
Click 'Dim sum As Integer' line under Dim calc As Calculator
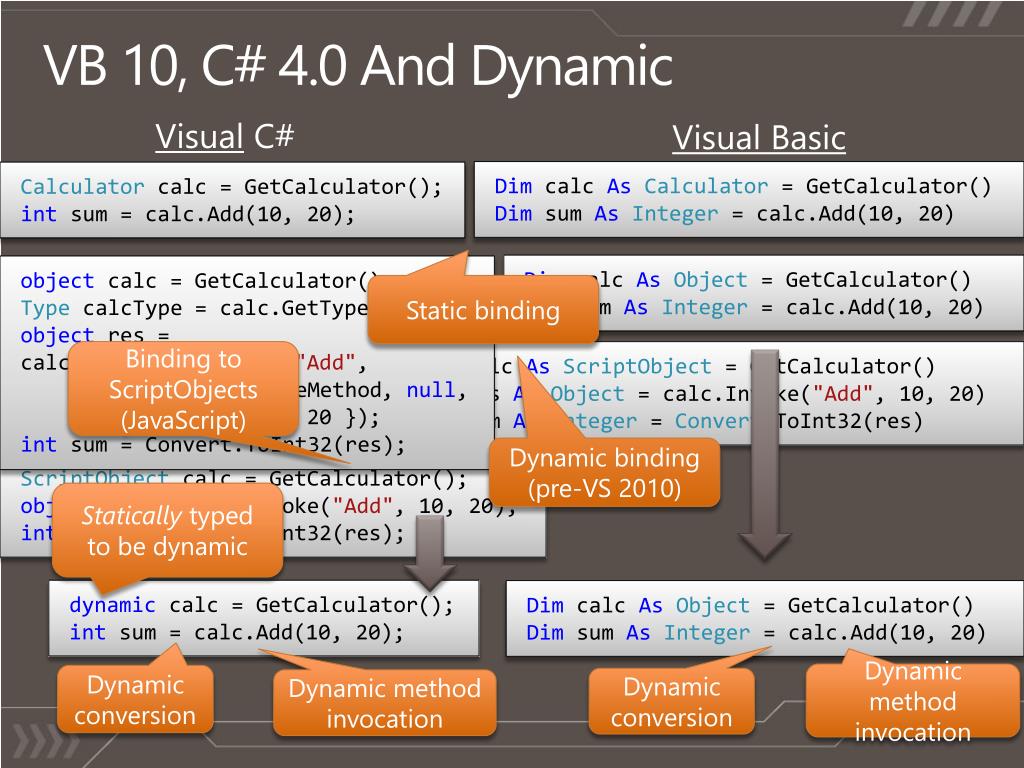[x=724, y=214]
